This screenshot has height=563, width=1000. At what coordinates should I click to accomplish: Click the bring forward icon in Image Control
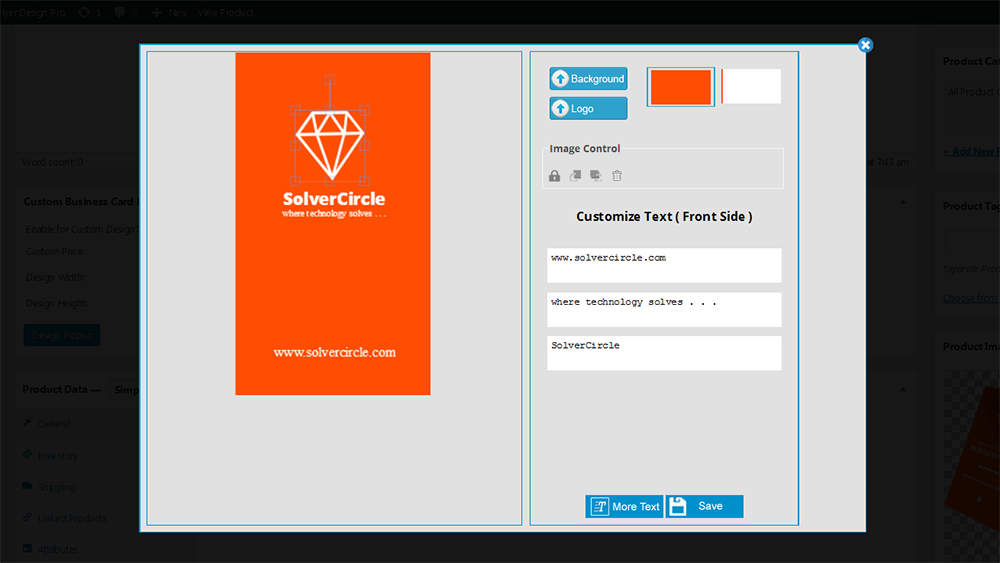point(575,175)
